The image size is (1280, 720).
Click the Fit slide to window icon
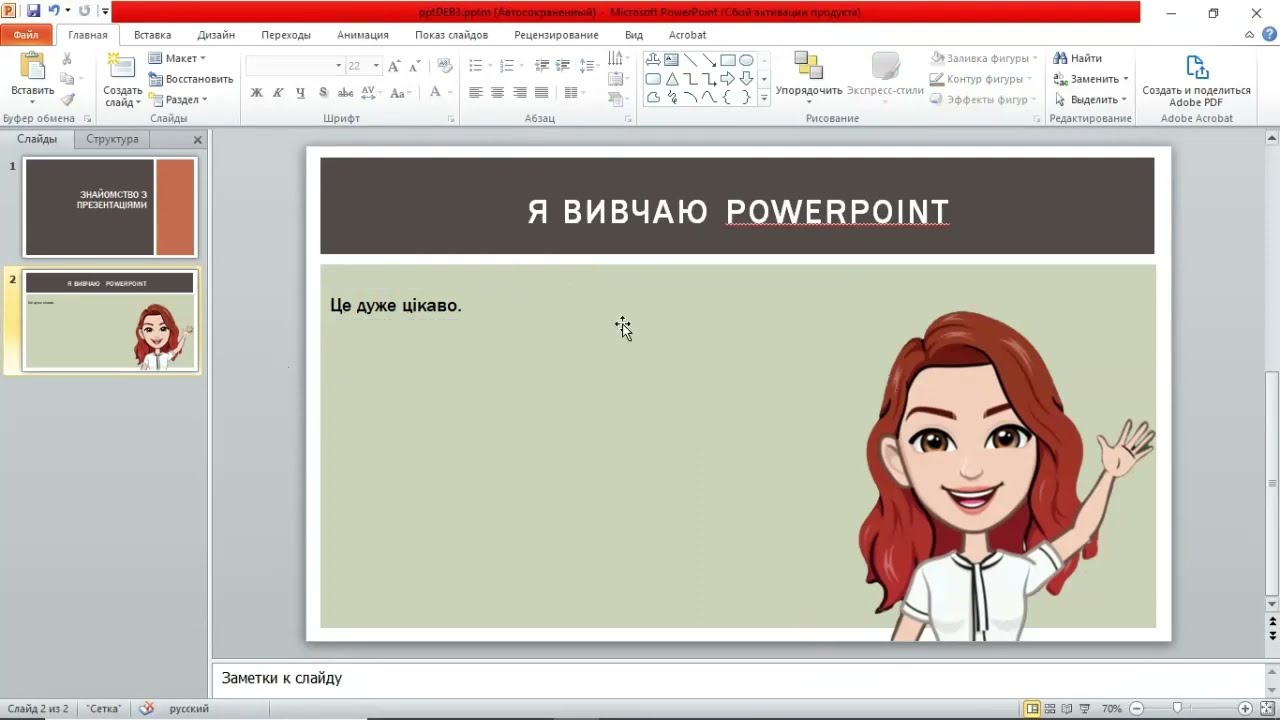pyautogui.click(x=1267, y=708)
